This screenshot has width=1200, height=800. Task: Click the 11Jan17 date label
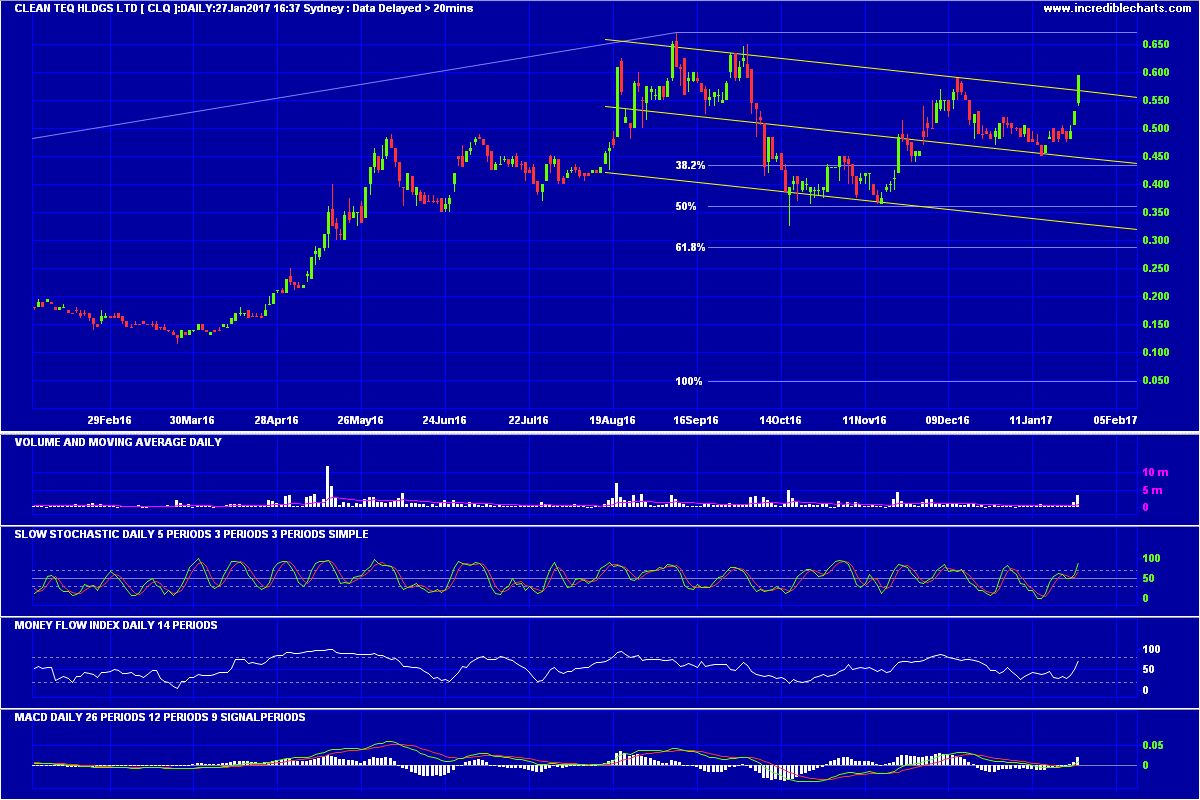click(x=1032, y=421)
